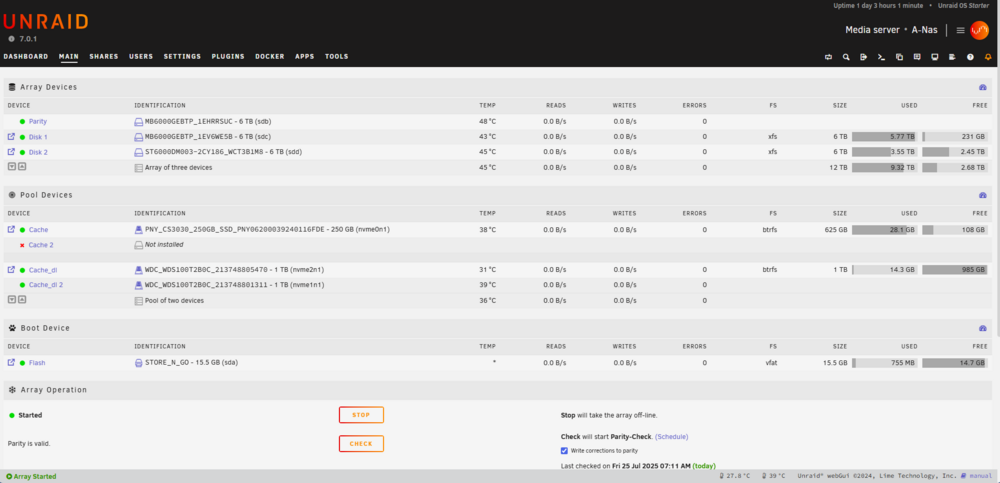Screen dimensions: 1000x483
Task: Click the Parity green status dot
Action: [22, 121]
